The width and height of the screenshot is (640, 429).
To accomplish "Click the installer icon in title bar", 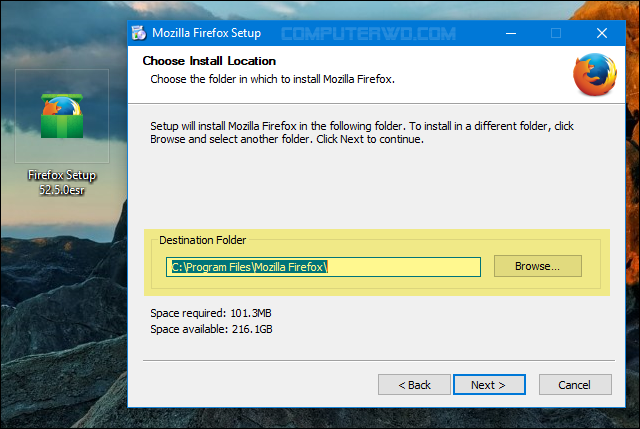I will pyautogui.click(x=139, y=33).
